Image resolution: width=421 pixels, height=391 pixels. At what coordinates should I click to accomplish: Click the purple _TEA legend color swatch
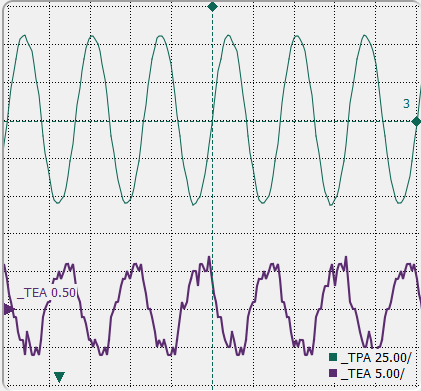333,373
